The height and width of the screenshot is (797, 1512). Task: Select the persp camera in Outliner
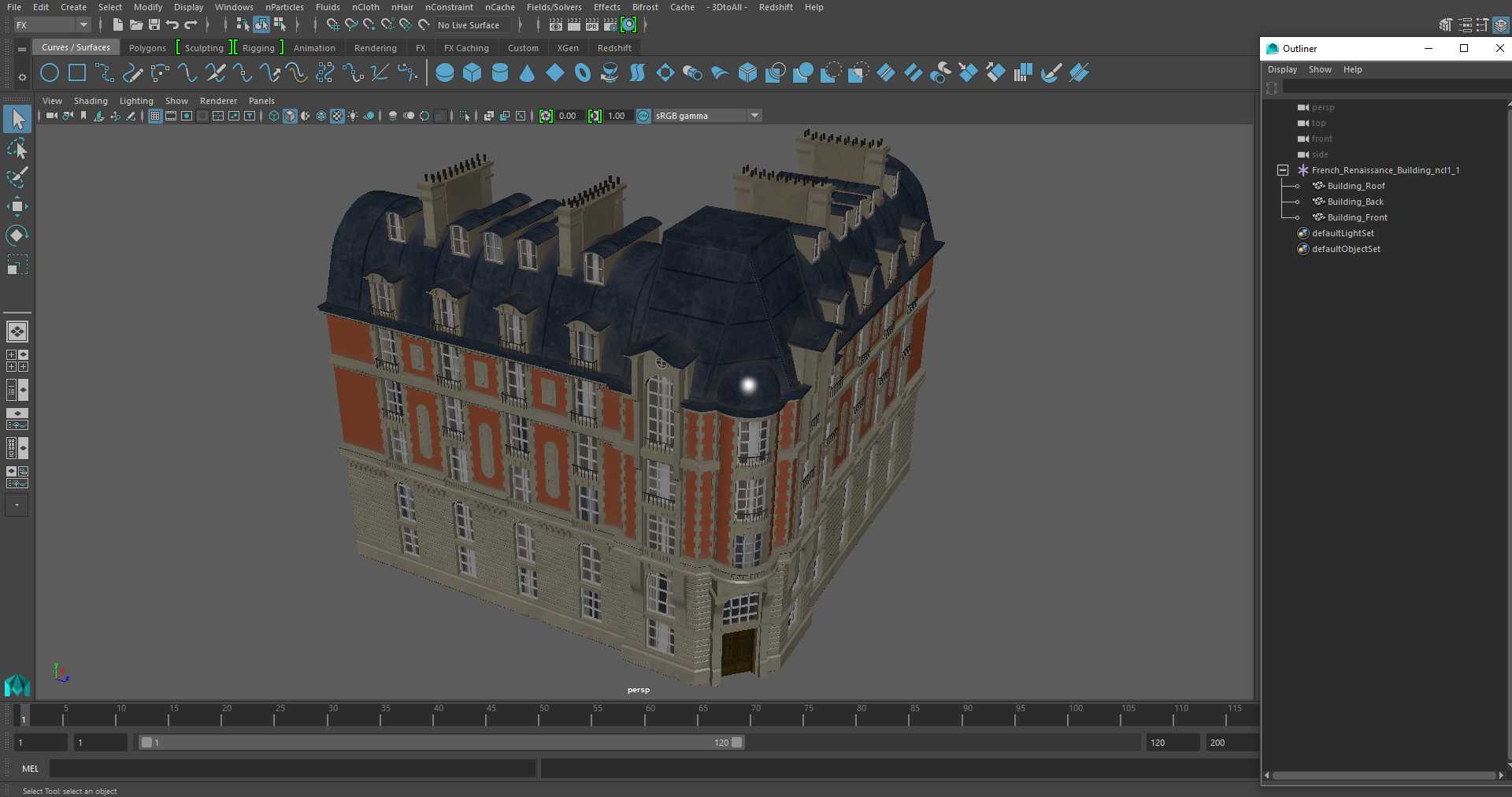(1323, 107)
